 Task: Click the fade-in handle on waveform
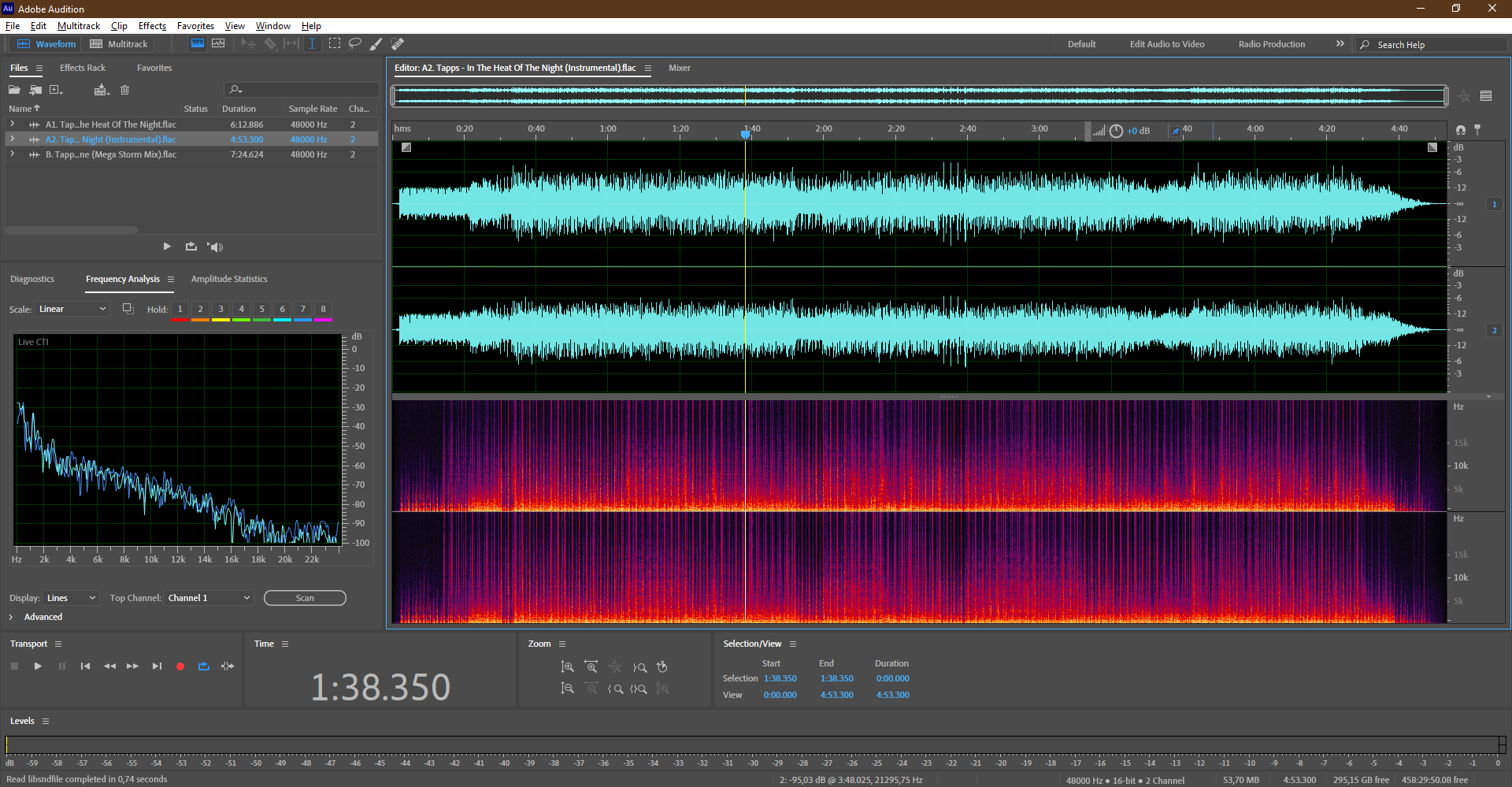click(x=406, y=147)
